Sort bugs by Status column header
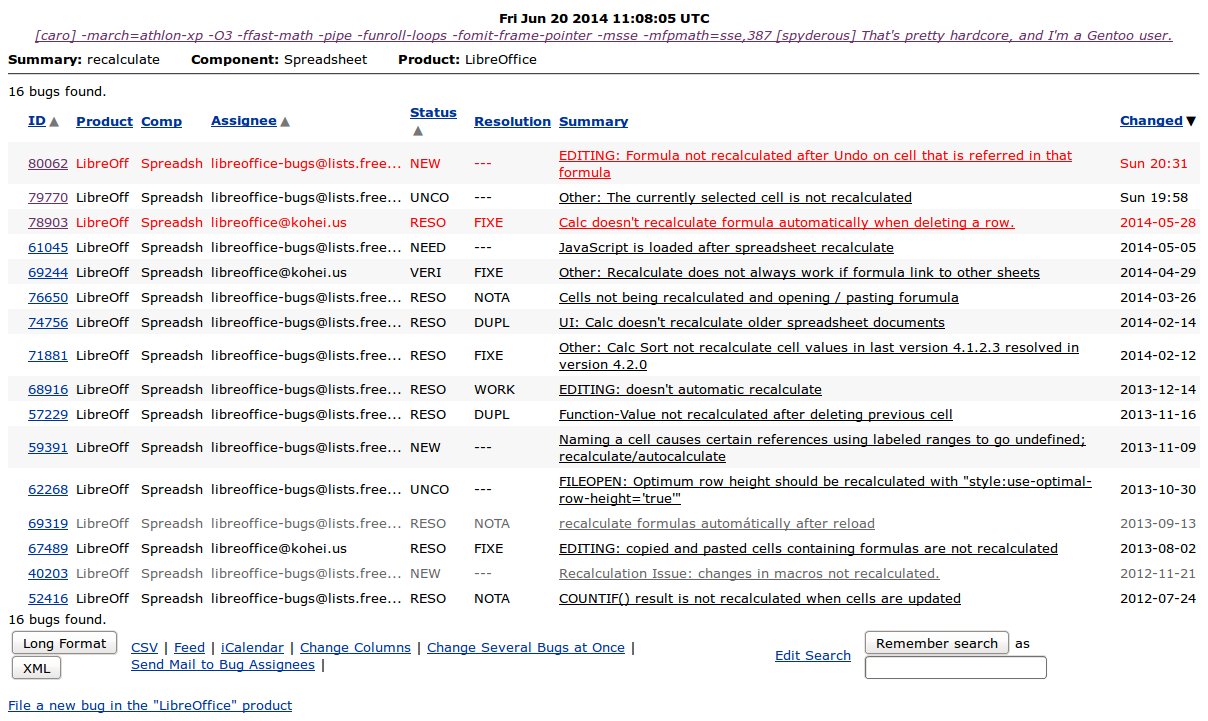 [433, 112]
